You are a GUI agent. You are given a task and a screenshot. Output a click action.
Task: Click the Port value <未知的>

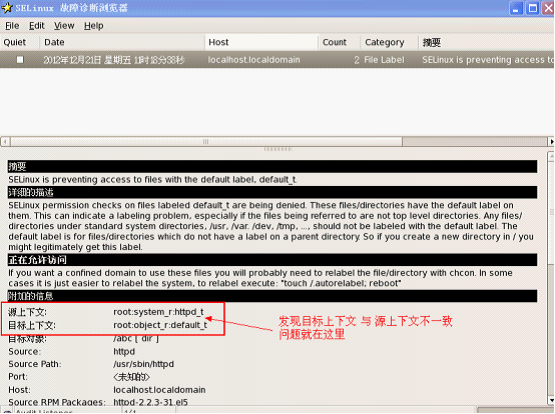(131, 377)
